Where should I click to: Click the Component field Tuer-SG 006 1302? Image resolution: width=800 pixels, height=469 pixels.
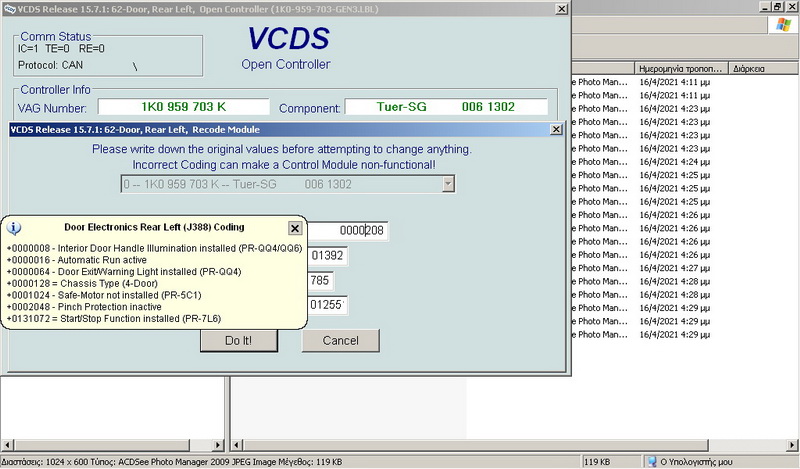coord(446,107)
